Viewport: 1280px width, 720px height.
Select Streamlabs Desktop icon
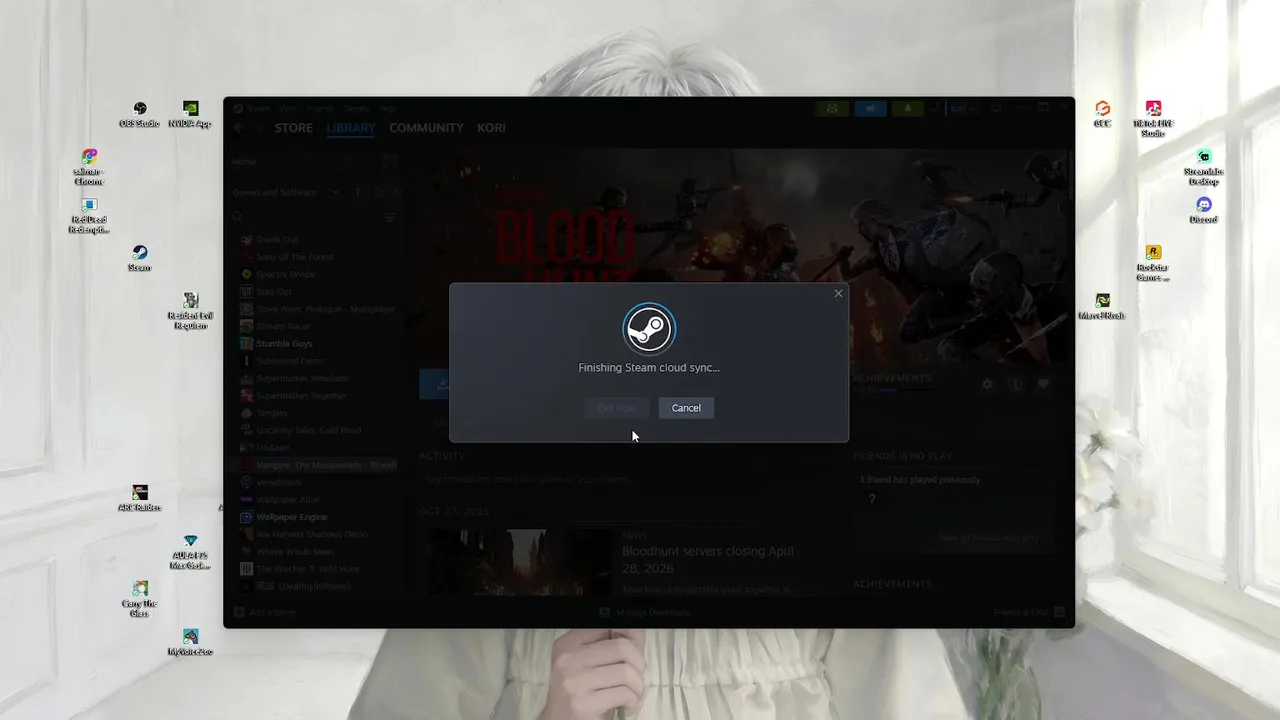1204,167
